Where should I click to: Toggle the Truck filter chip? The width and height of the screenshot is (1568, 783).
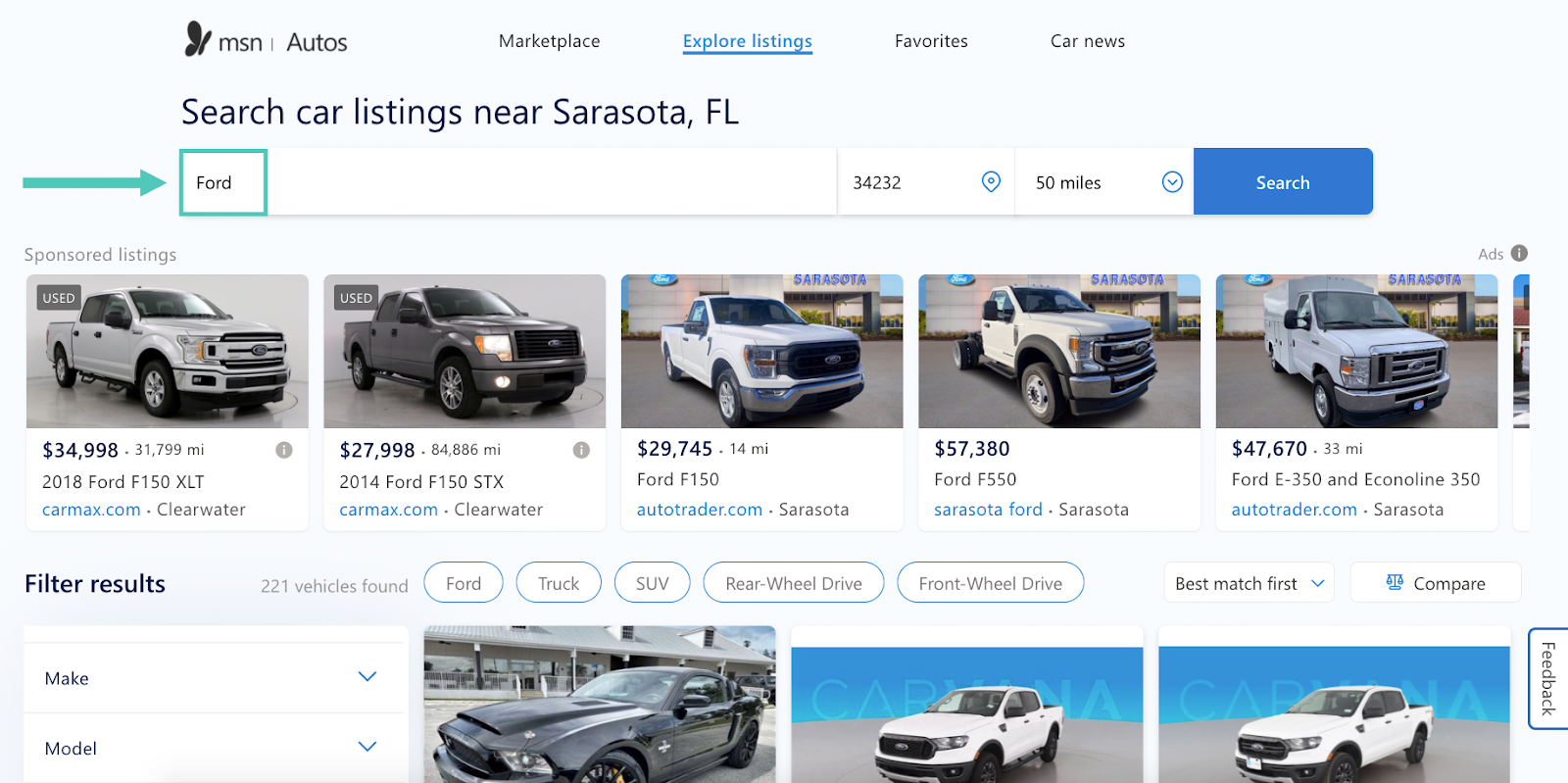[x=559, y=583]
